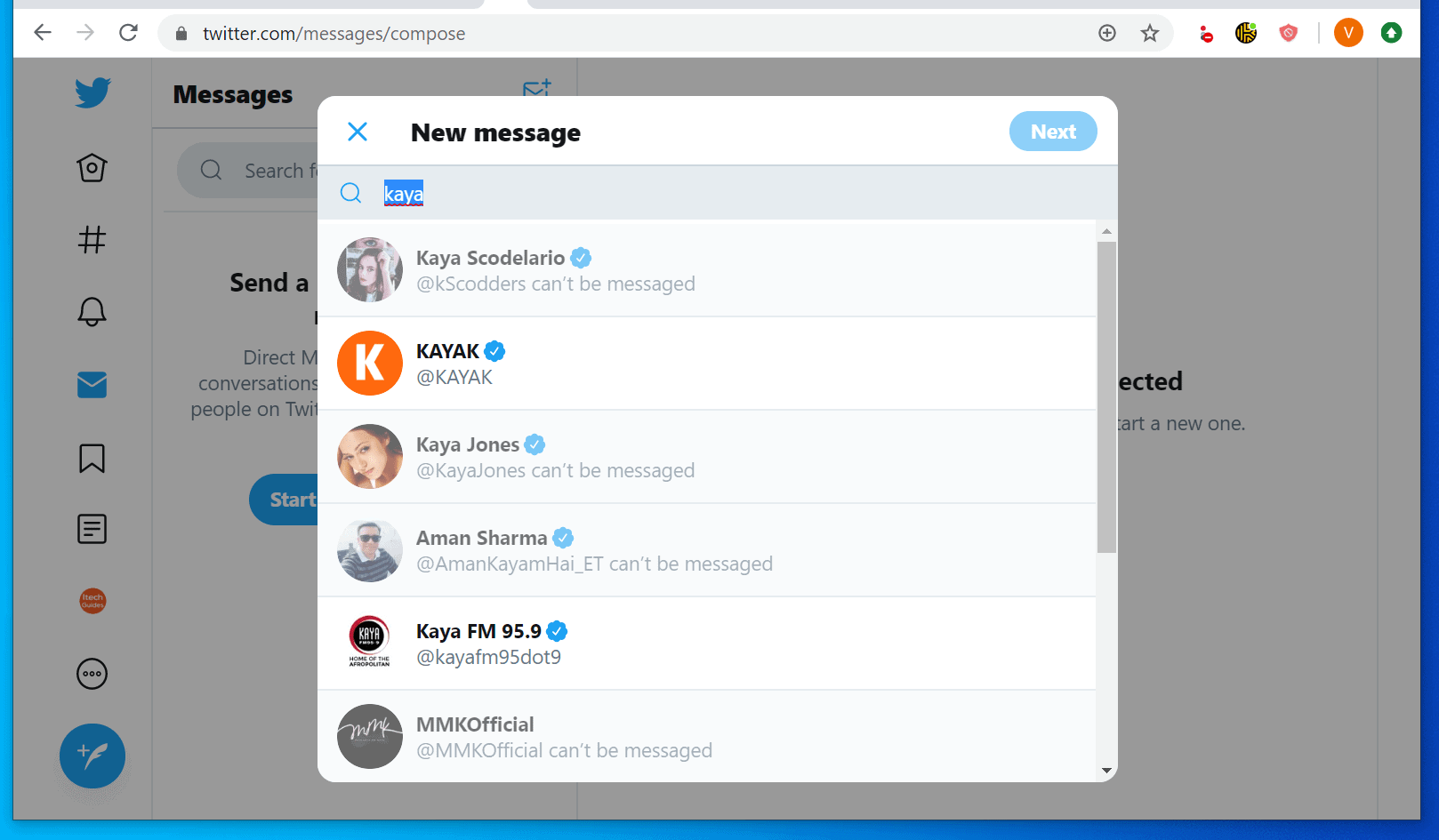Click Kaya Scodelario's profile photo
The image size is (1439, 840).
click(370, 269)
